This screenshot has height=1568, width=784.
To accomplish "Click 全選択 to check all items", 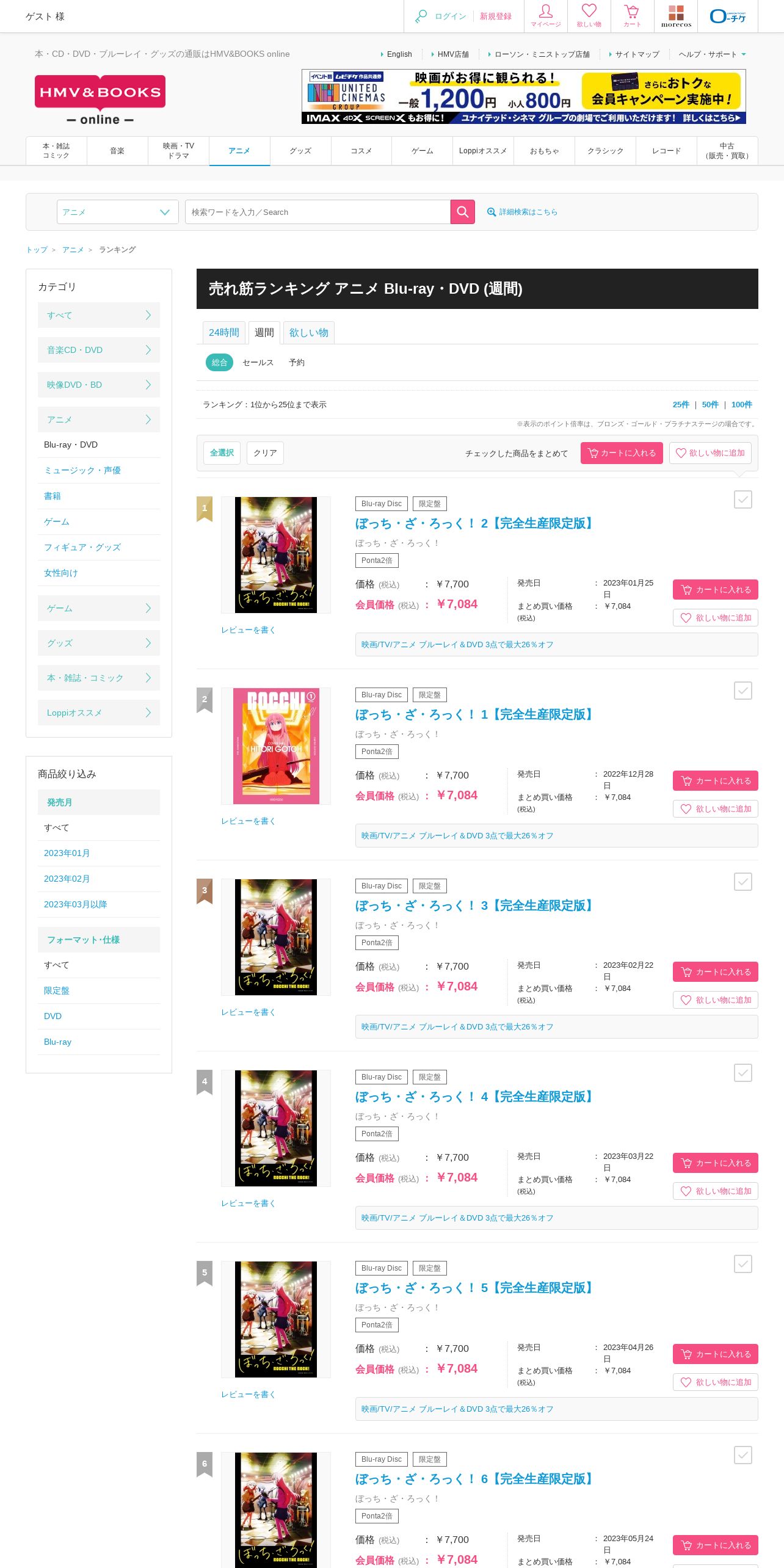I will tap(222, 453).
